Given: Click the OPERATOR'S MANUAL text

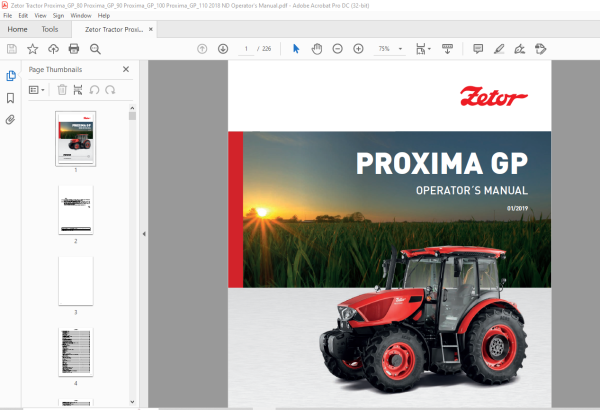Looking at the screenshot, I should coord(472,191).
